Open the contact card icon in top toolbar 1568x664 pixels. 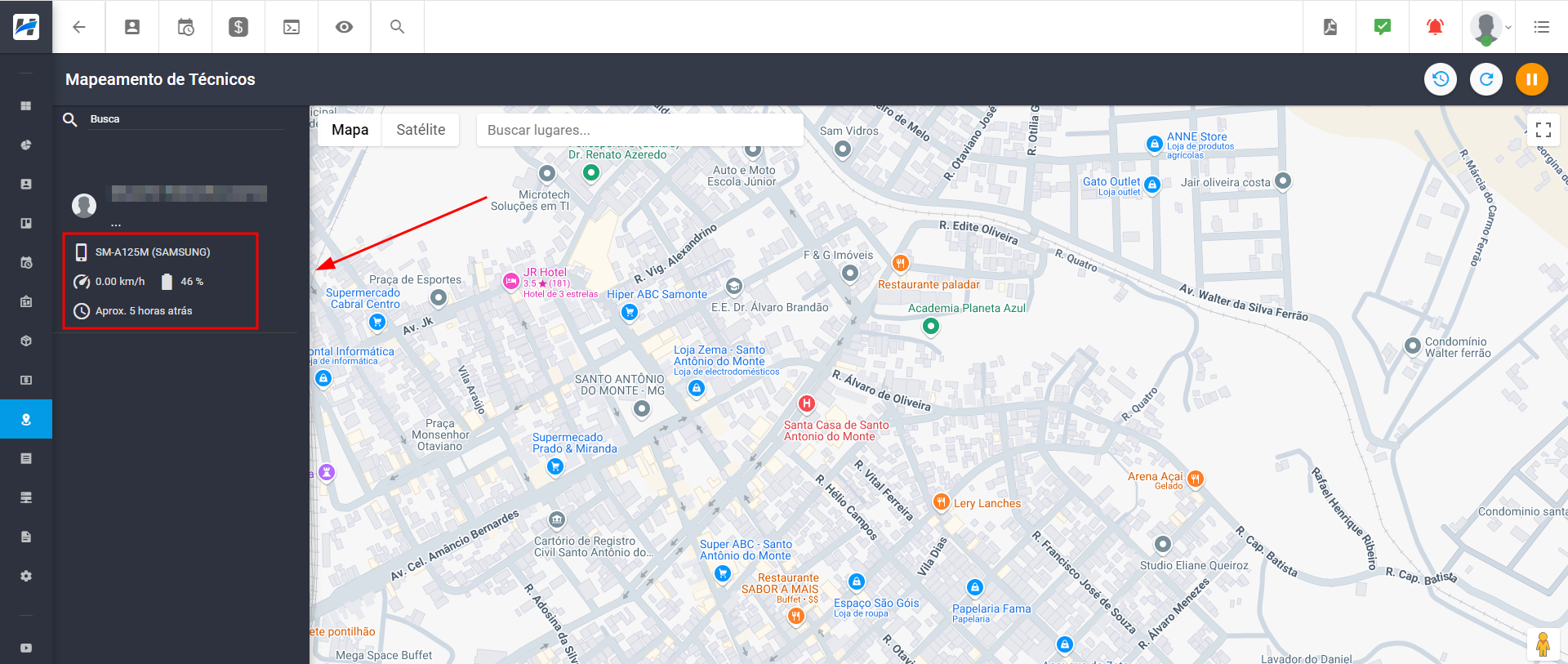(132, 27)
